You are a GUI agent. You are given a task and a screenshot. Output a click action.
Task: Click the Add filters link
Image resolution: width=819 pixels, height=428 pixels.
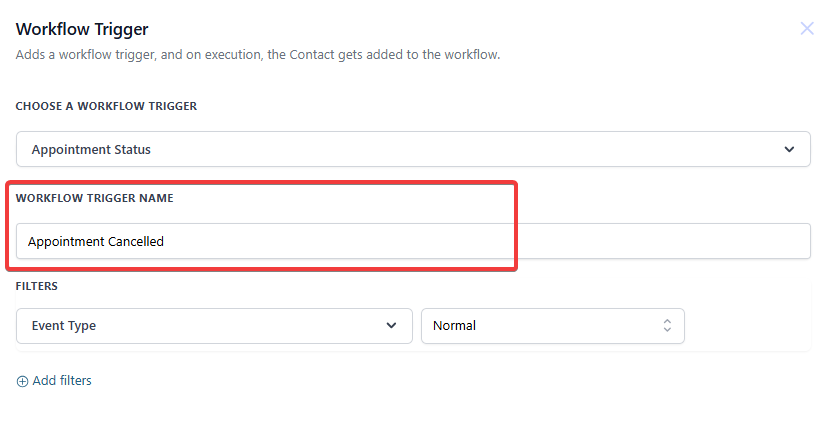[62, 381]
